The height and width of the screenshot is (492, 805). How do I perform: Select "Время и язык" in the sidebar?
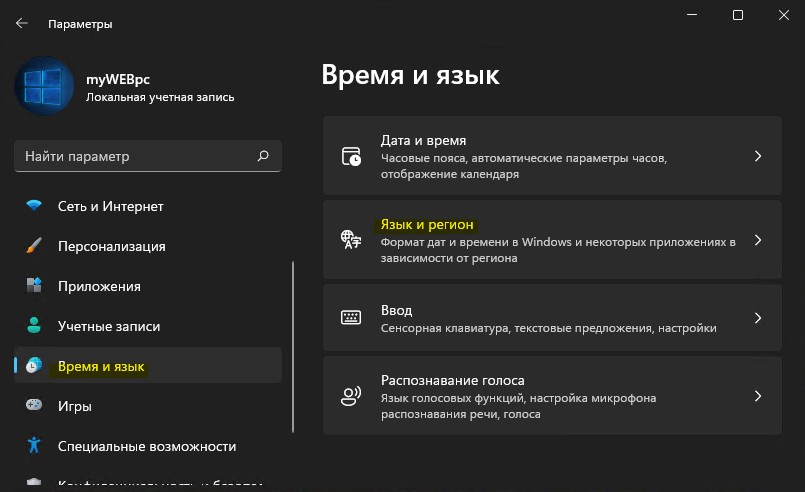148,365
